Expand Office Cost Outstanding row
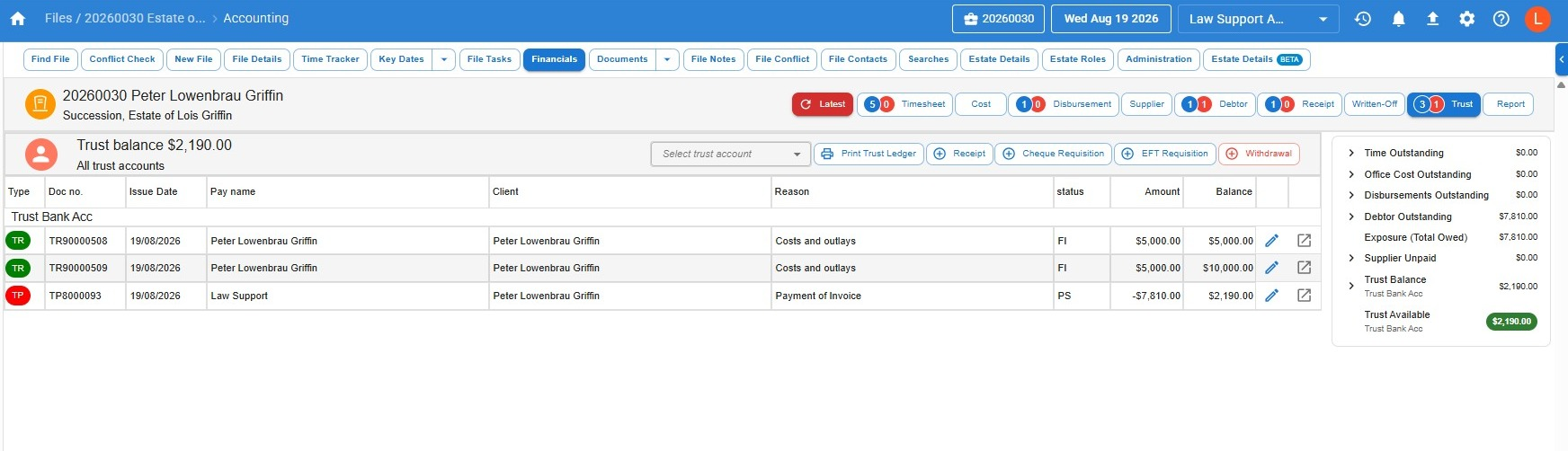 point(1350,174)
